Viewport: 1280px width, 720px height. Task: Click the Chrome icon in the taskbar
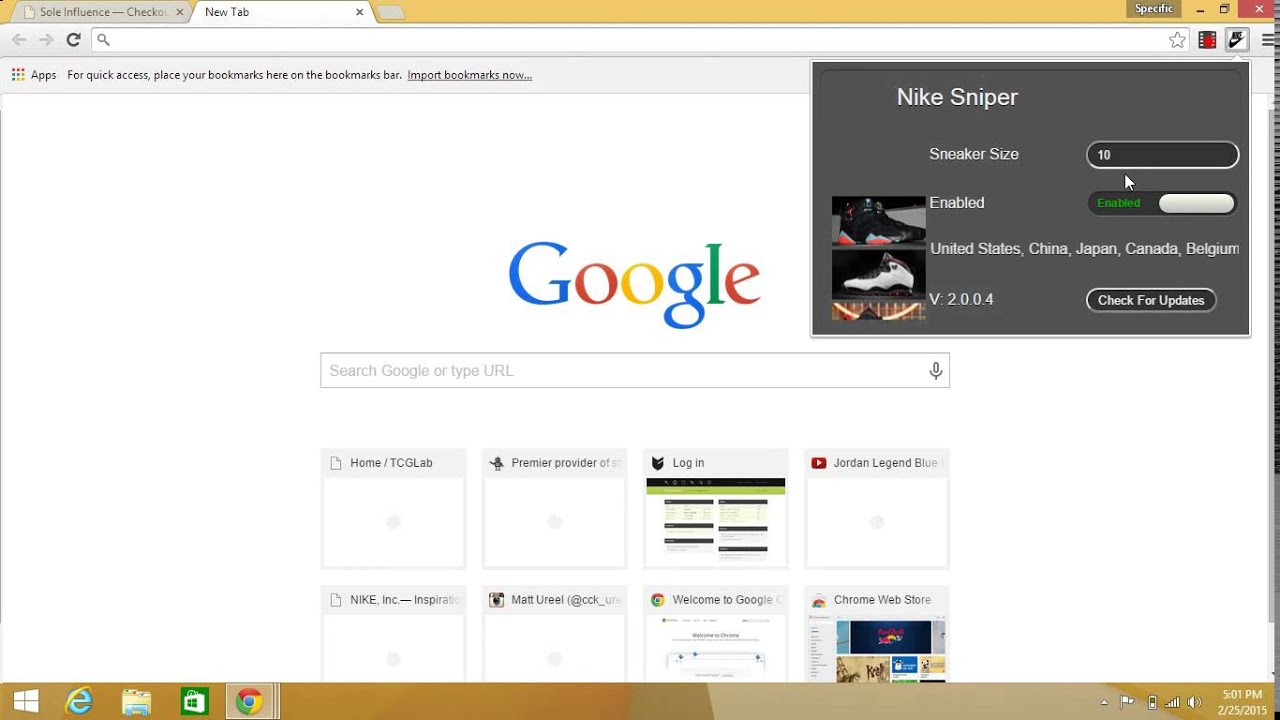[x=250, y=702]
